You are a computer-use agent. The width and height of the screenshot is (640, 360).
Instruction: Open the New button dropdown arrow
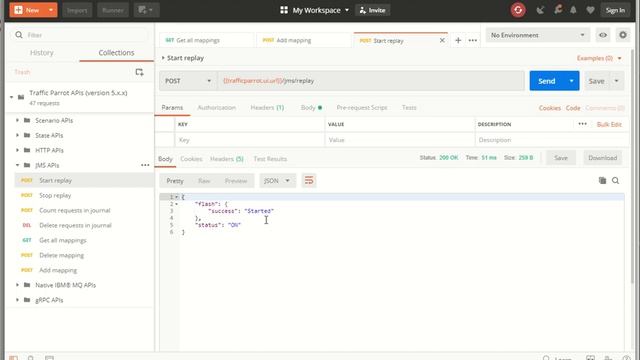click(51, 10)
